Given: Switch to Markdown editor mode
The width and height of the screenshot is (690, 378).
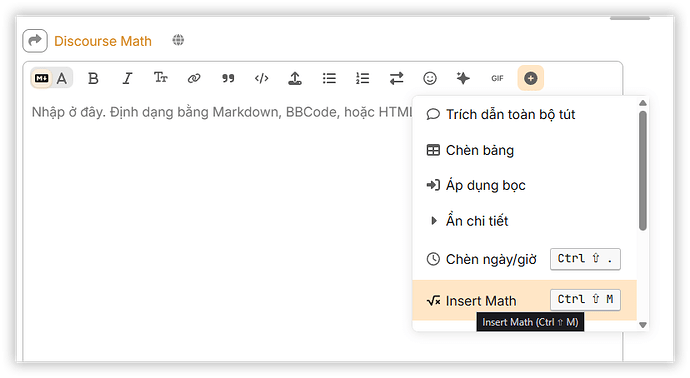Looking at the screenshot, I should [x=42, y=78].
